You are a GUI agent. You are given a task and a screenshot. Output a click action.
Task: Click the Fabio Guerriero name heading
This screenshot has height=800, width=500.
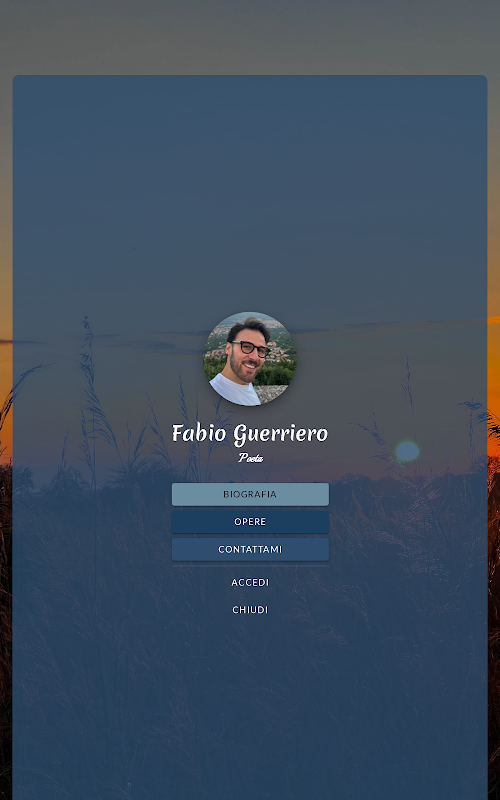[250, 434]
